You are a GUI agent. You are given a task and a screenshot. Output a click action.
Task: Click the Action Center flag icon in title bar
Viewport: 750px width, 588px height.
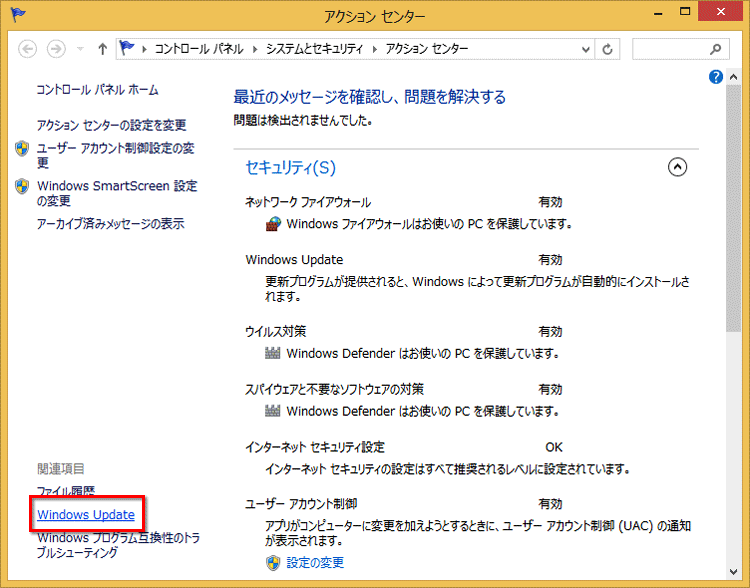tap(19, 16)
